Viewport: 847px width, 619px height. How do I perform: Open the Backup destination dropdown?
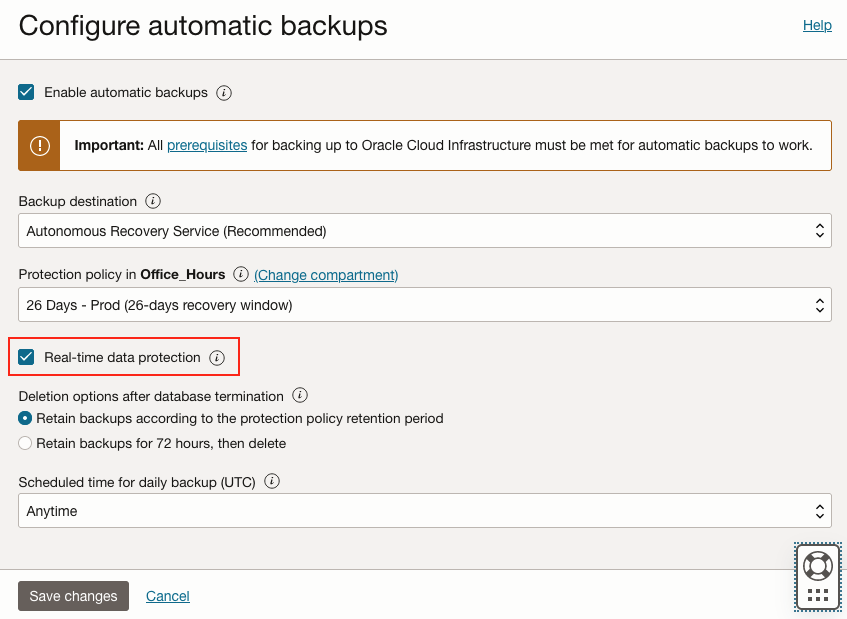point(424,231)
